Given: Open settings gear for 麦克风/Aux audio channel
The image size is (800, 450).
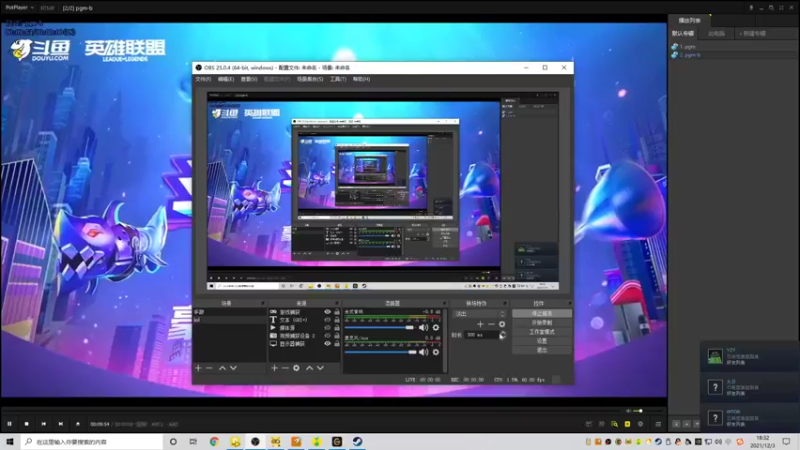Looking at the screenshot, I should tap(436, 352).
